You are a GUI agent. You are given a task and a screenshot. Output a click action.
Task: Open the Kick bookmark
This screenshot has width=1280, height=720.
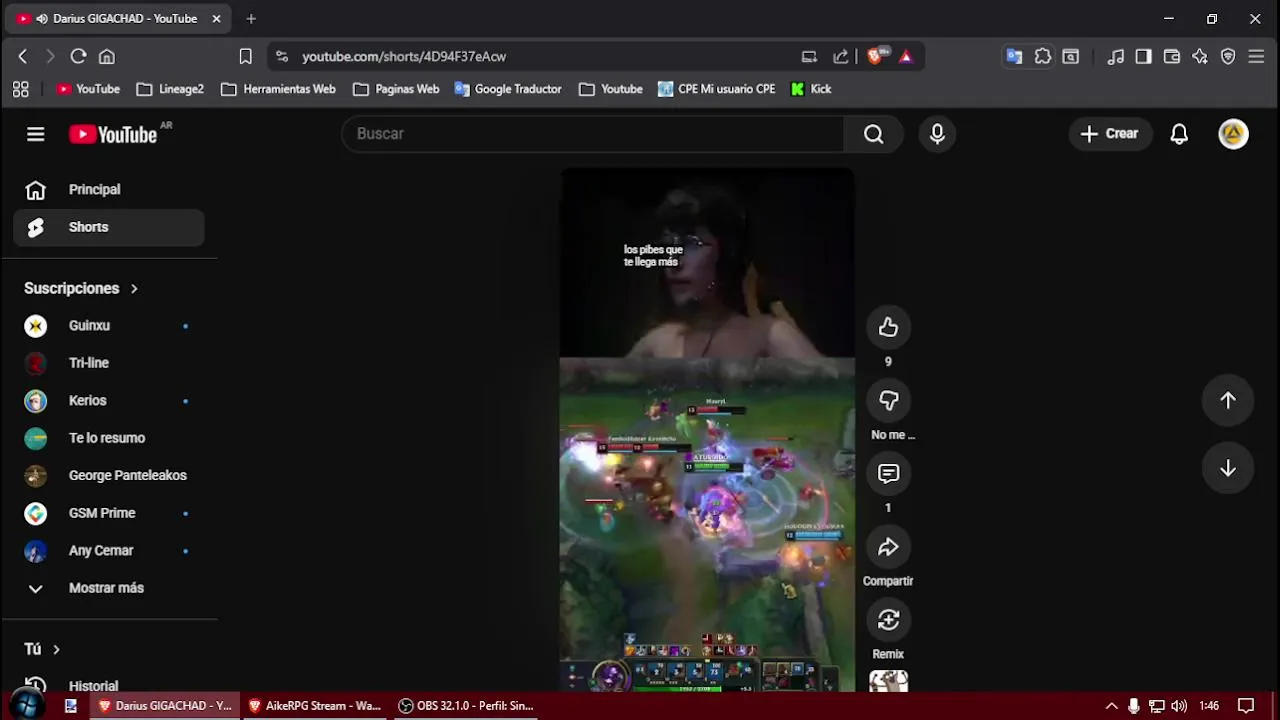[x=811, y=89]
